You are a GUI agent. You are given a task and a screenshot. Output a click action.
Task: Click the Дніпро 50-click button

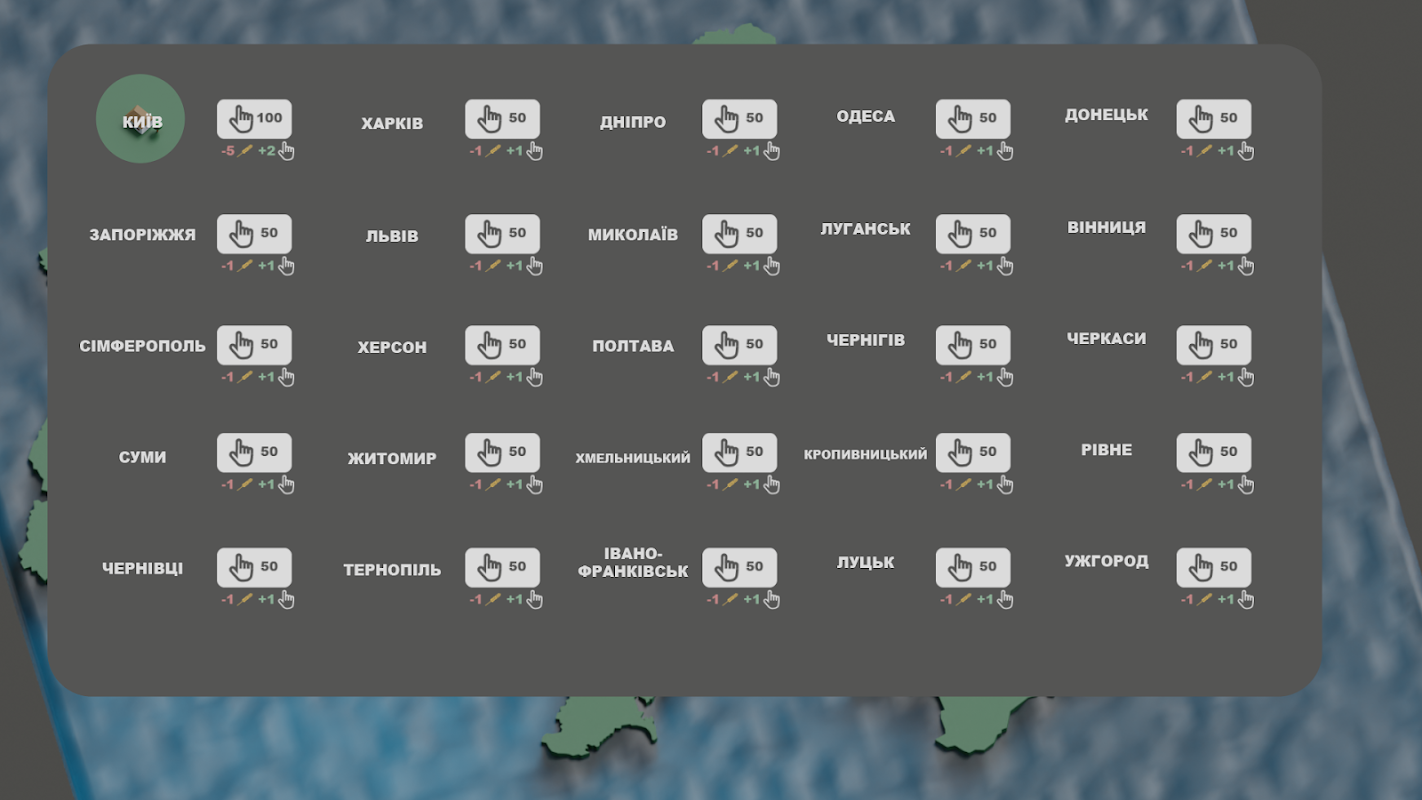coord(739,119)
